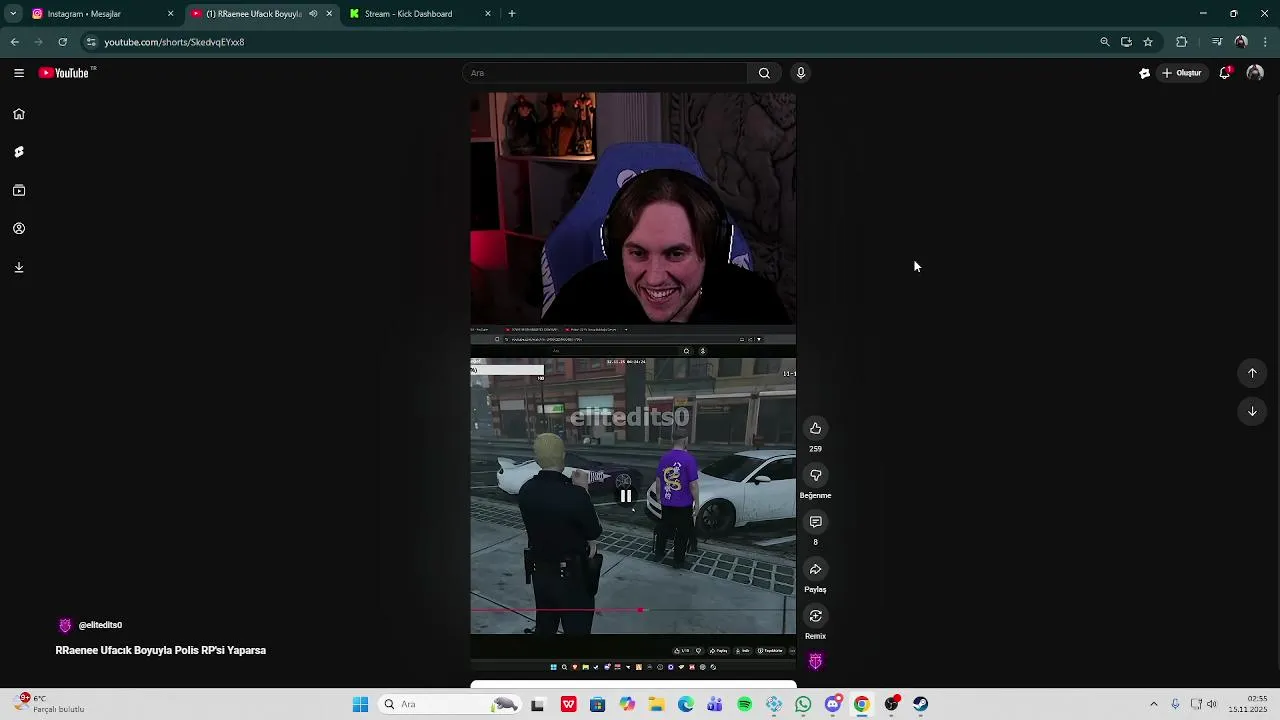Viewport: 1280px width, 720px height.
Task: Open the Short's sound source icon
Action: point(815,661)
